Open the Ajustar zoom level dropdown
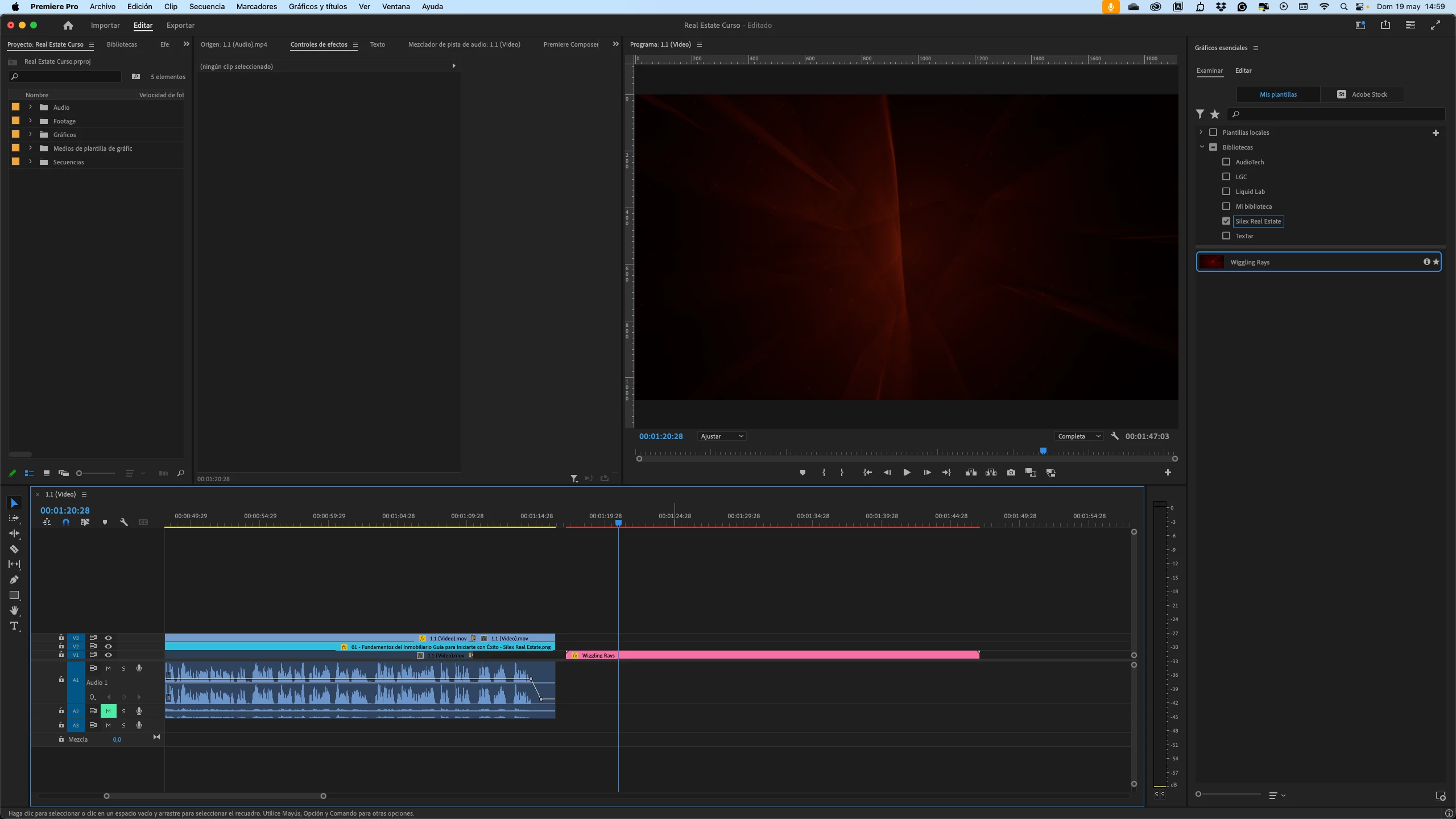Image resolution: width=1456 pixels, height=819 pixels. coord(721,436)
